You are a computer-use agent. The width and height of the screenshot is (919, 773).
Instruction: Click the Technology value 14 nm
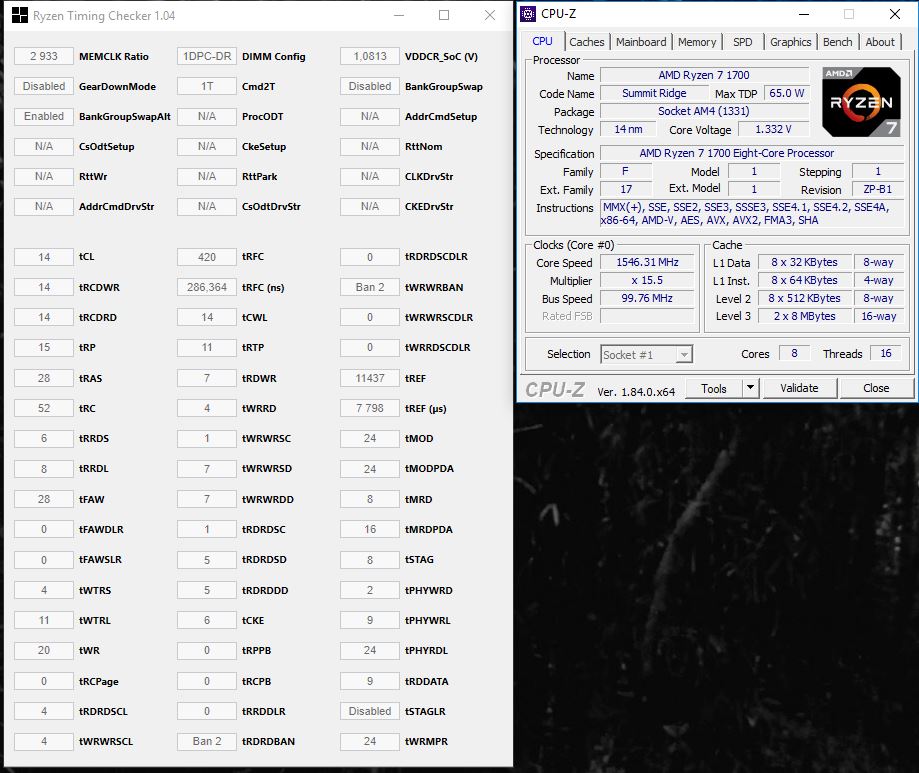[628, 129]
